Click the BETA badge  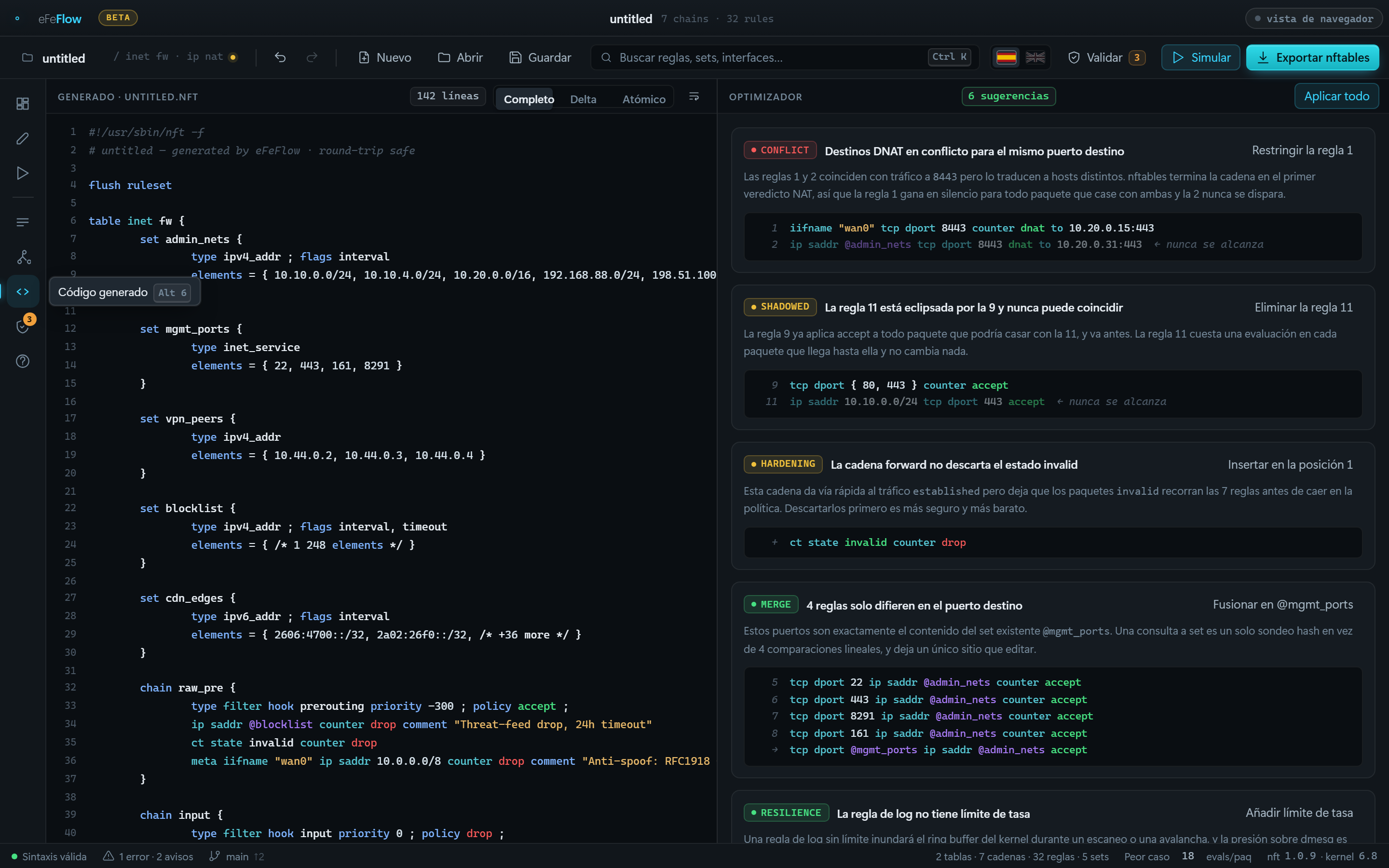[118, 18]
